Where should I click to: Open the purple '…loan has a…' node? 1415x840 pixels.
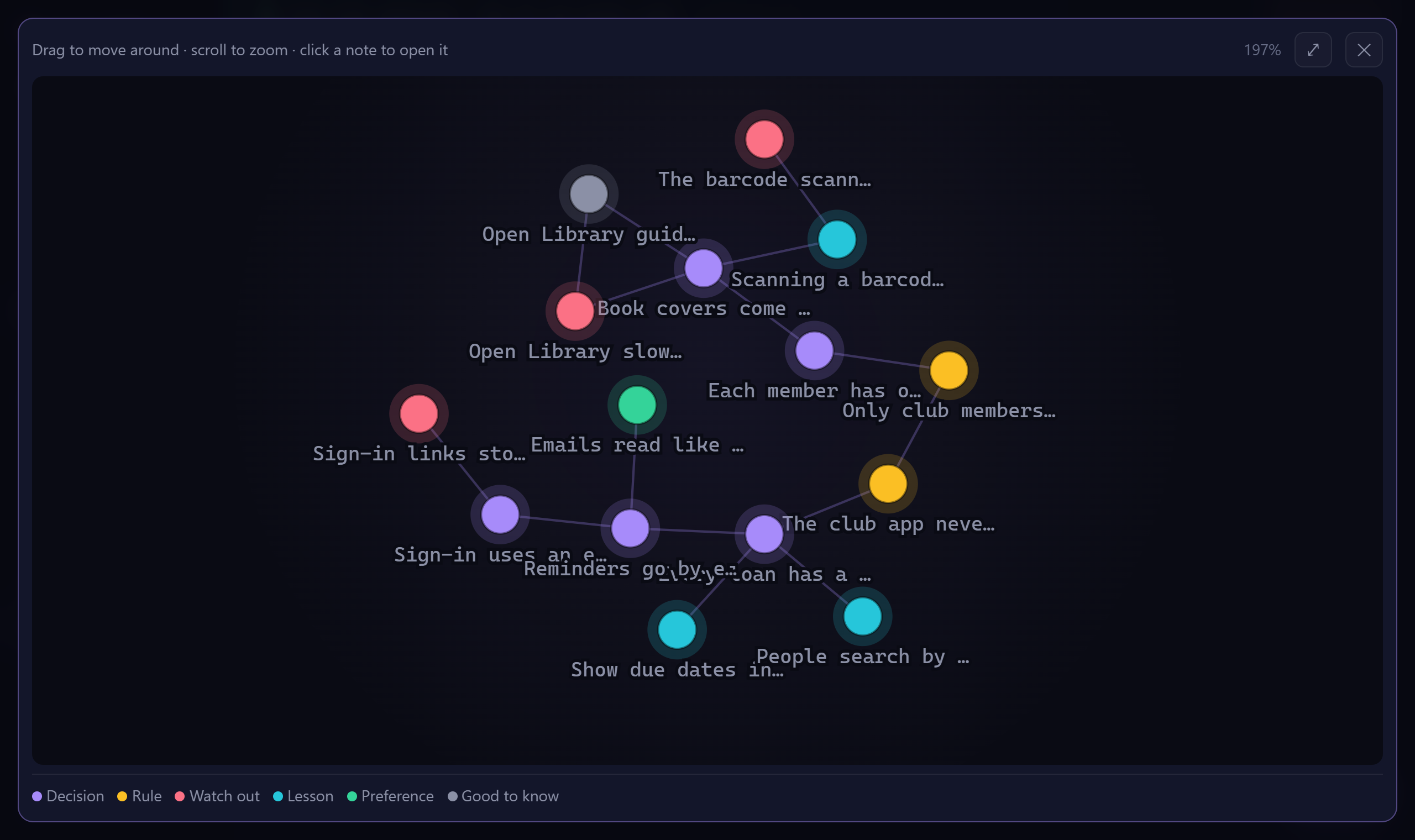point(764,534)
